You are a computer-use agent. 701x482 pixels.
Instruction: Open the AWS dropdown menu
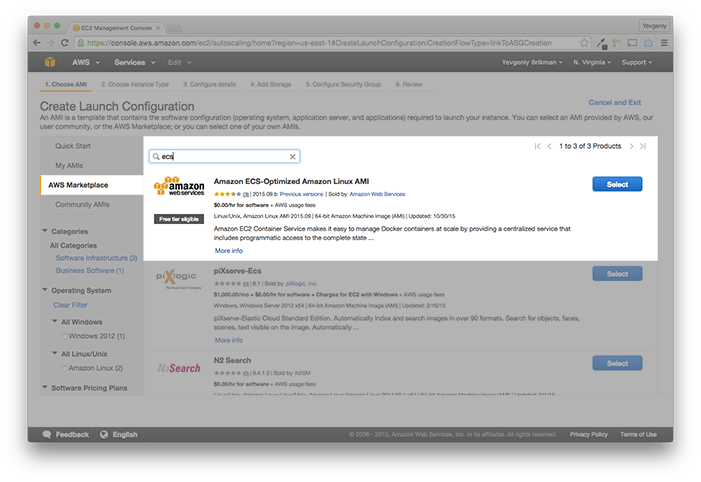point(86,62)
